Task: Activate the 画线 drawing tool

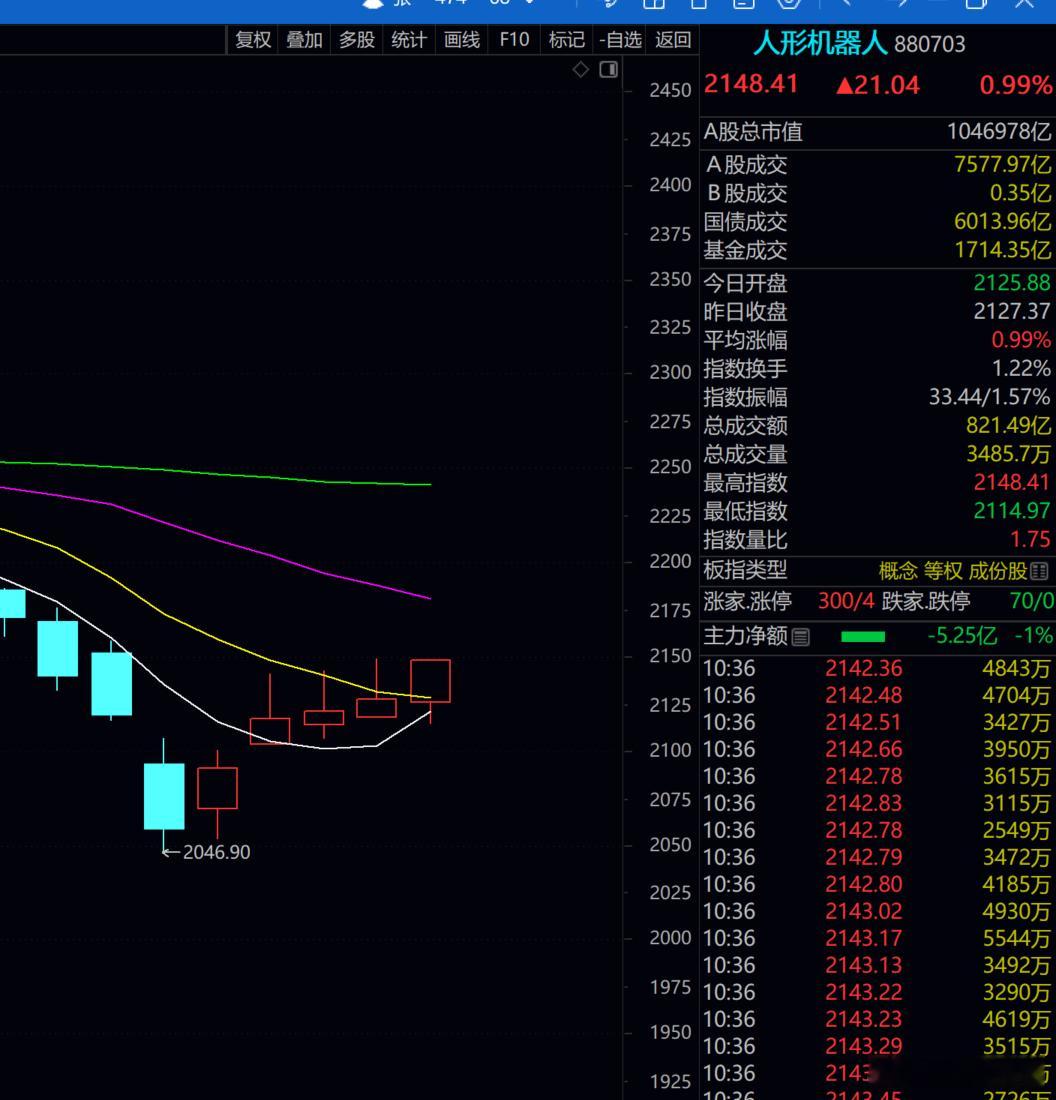Action: pyautogui.click(x=462, y=40)
